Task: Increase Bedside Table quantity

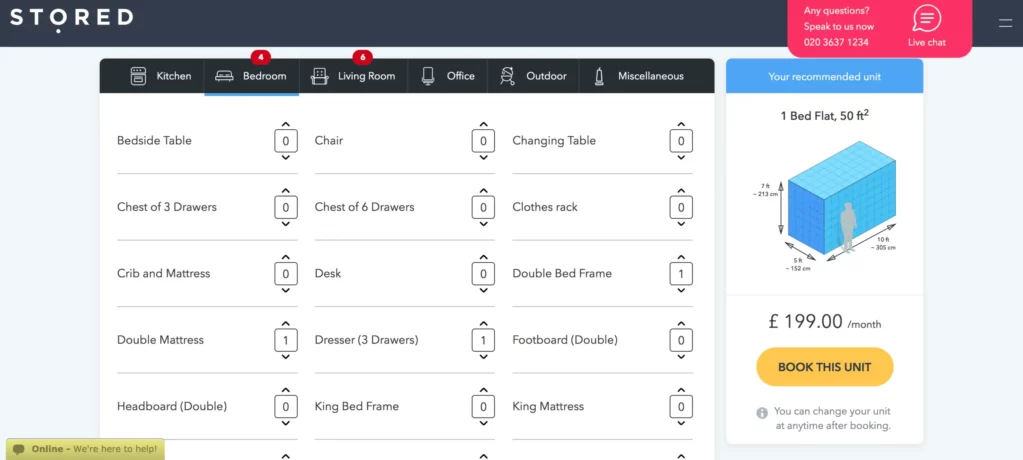Action: (x=286, y=124)
